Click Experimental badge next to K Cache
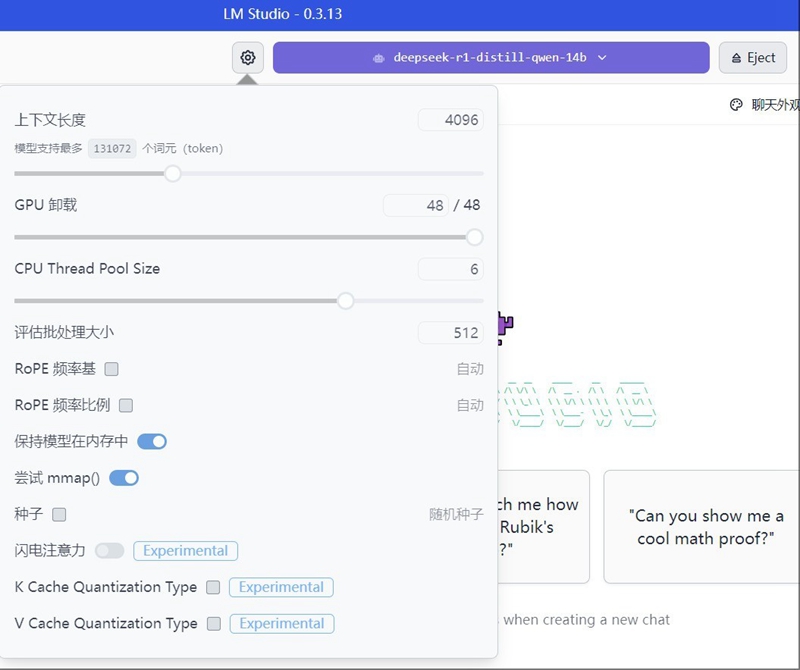This screenshot has height=670, width=800. point(281,587)
